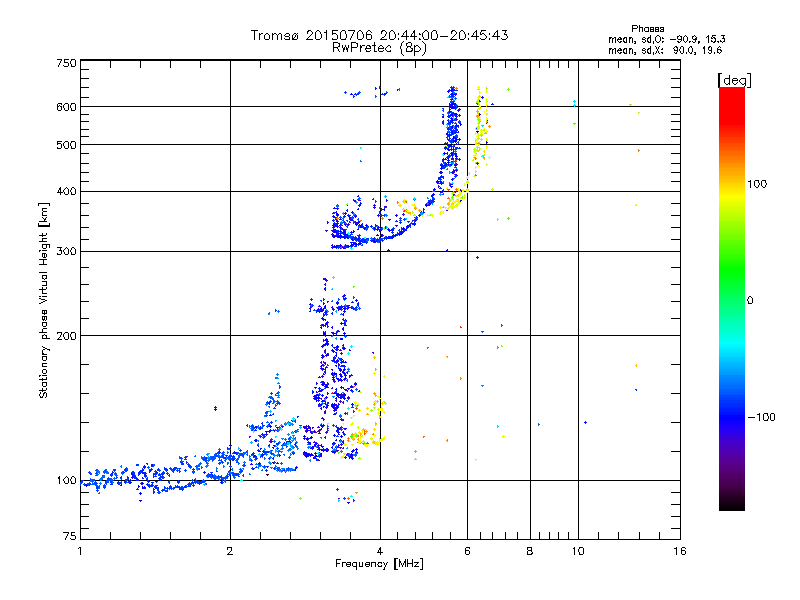
Task: Click the 'Phases' header text
Action: click(647, 29)
